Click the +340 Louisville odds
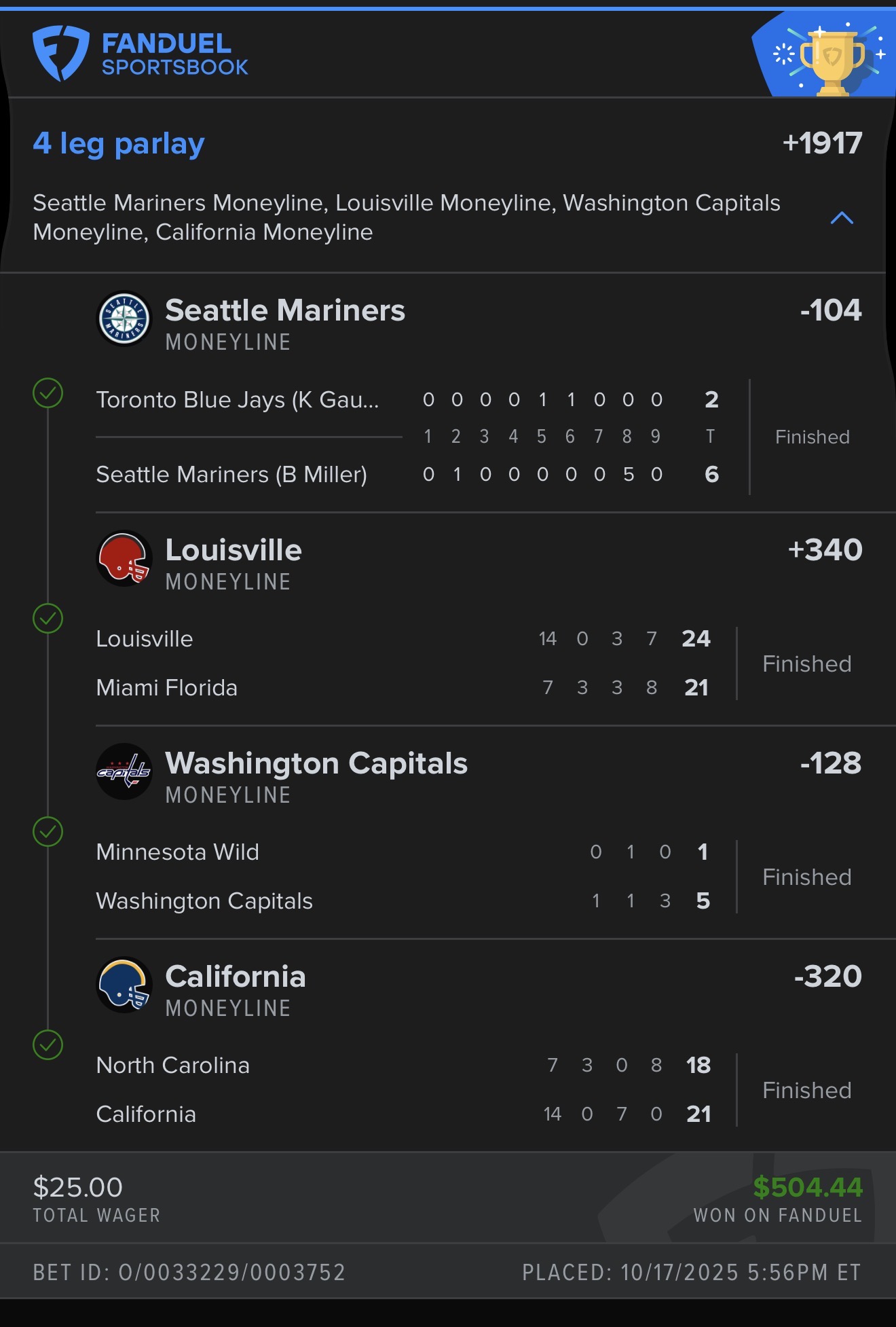Image resolution: width=896 pixels, height=1327 pixels. (x=825, y=550)
